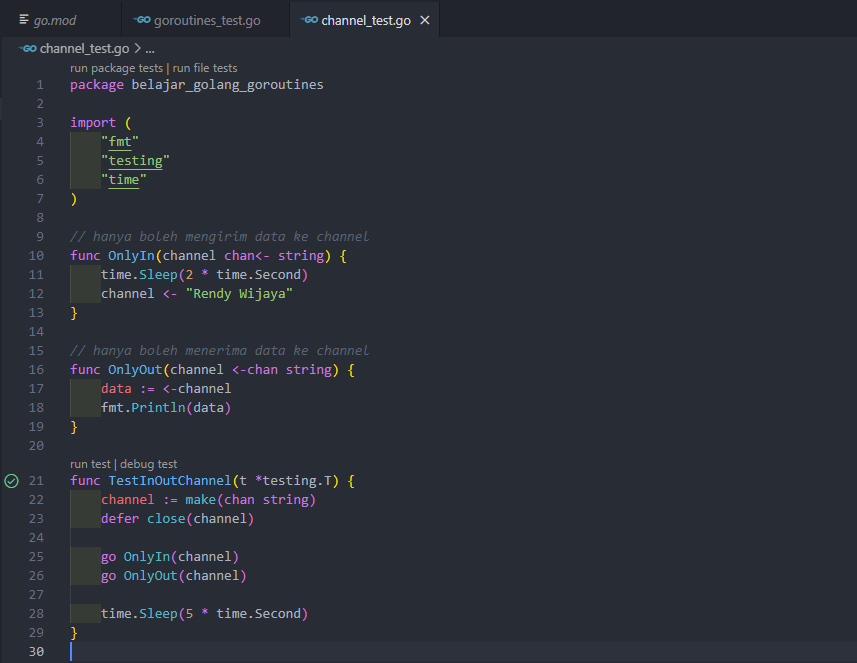This screenshot has height=663, width=857.
Task: Click 'go OnlyOut(channel)' on line 26
Action: (x=174, y=576)
